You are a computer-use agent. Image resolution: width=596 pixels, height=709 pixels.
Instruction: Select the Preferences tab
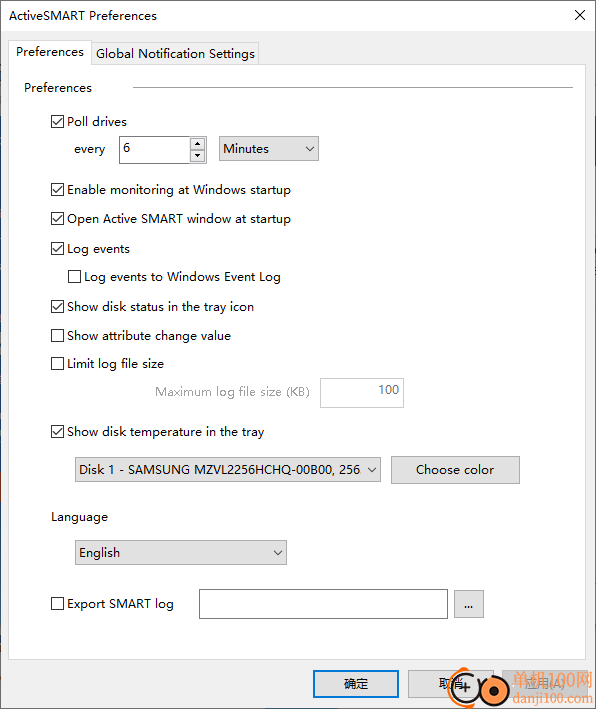click(50, 52)
